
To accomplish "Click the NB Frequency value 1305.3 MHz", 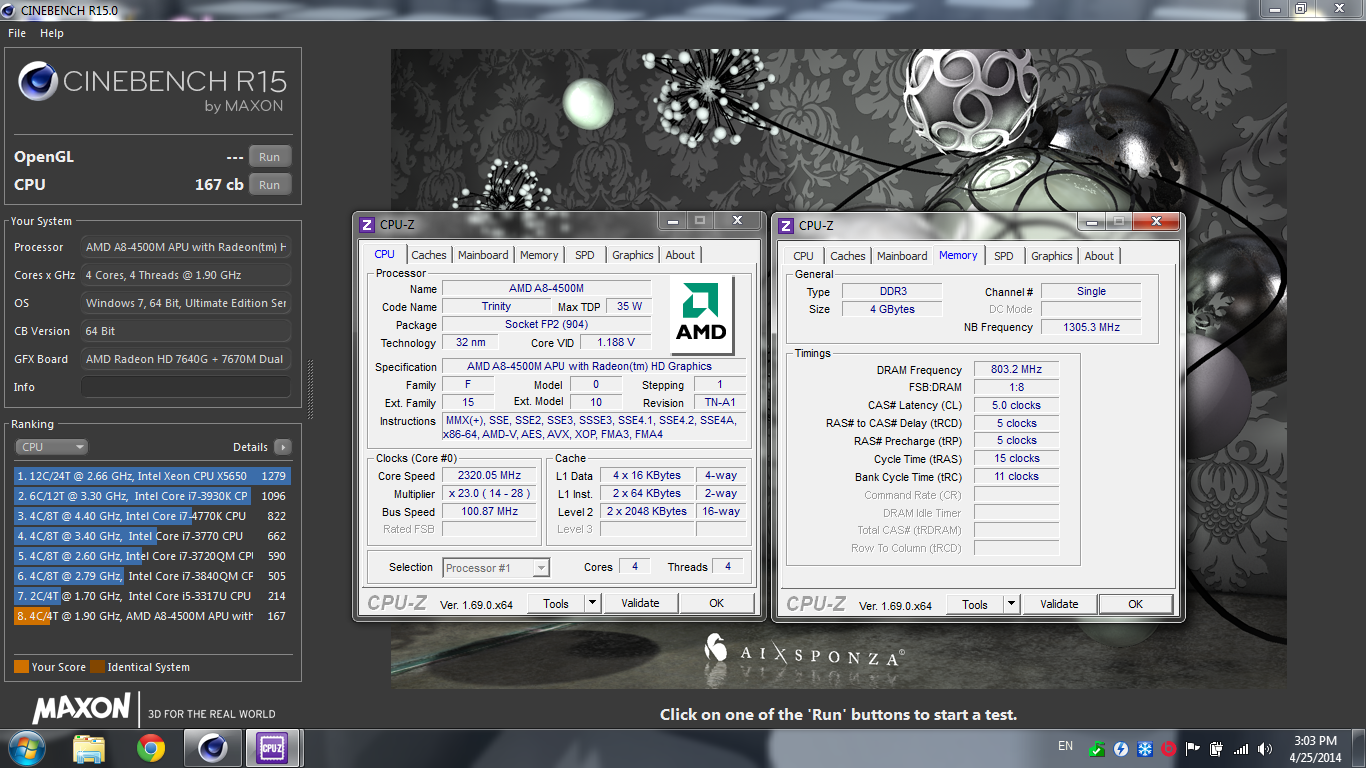I will [x=1091, y=327].
